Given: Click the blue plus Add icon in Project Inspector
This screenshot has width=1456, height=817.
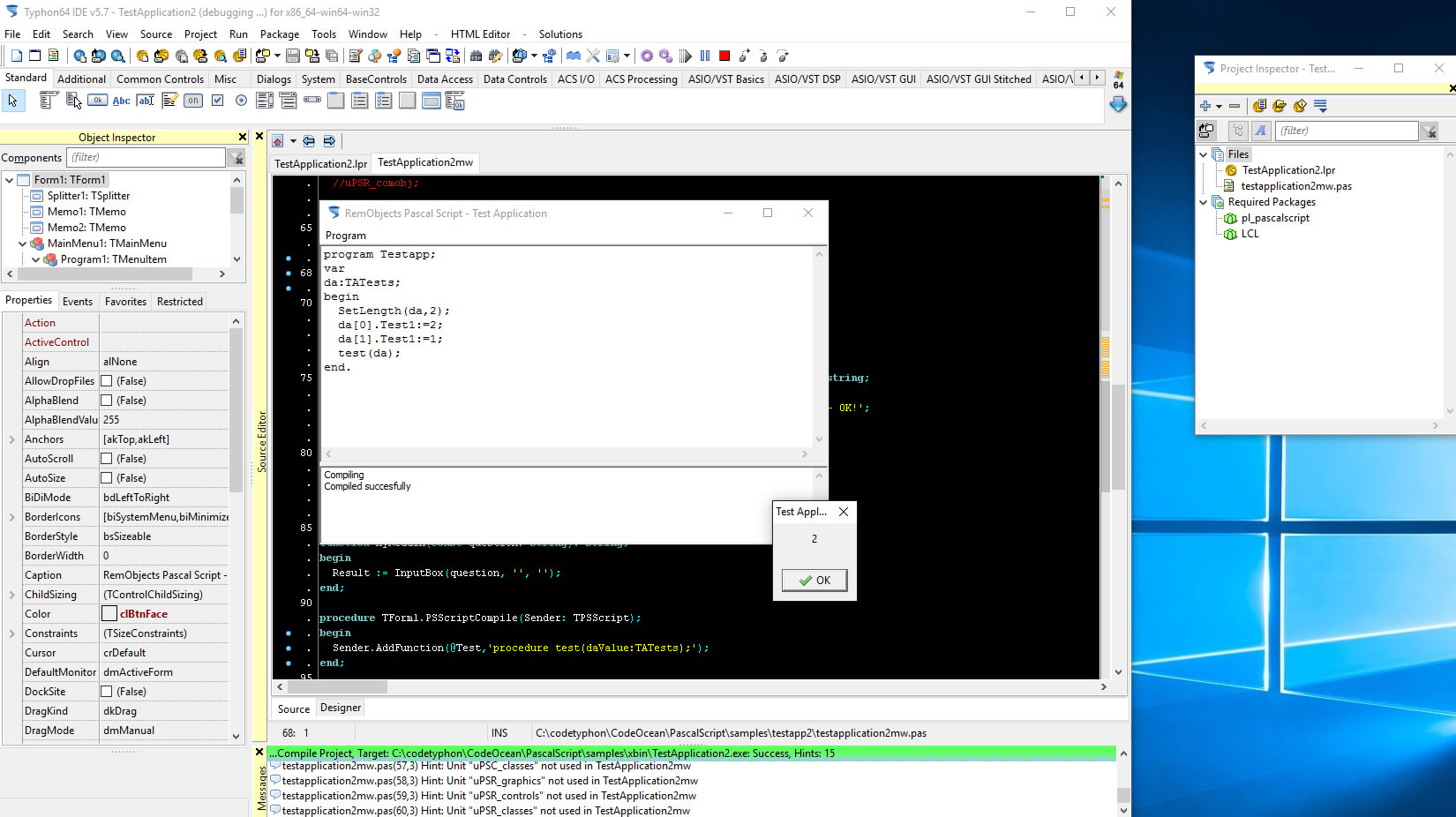Looking at the screenshot, I should (1205, 106).
